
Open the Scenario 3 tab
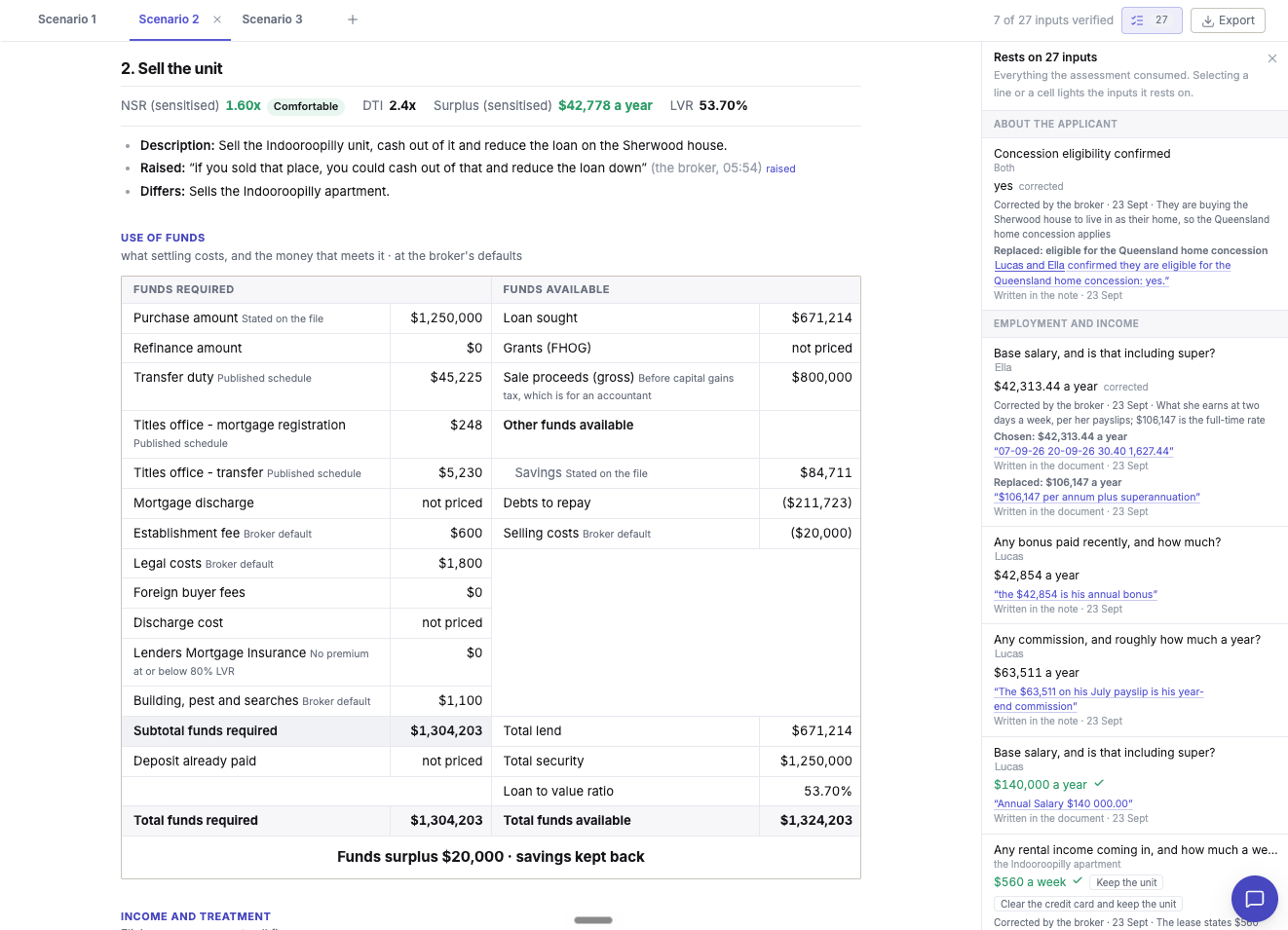coord(272,19)
